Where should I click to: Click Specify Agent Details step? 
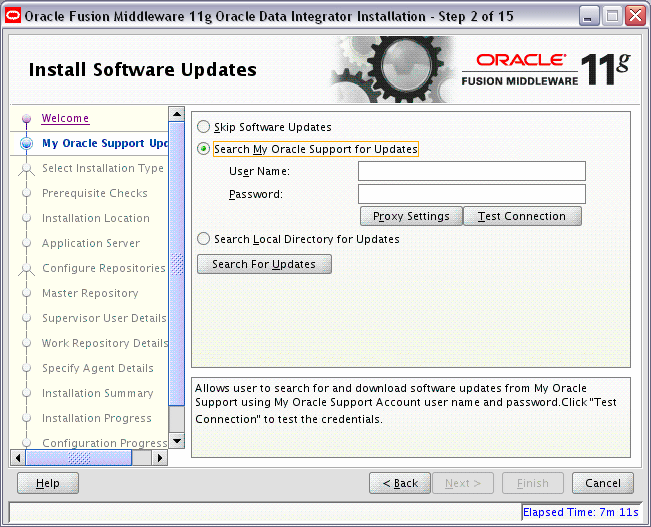(98, 368)
